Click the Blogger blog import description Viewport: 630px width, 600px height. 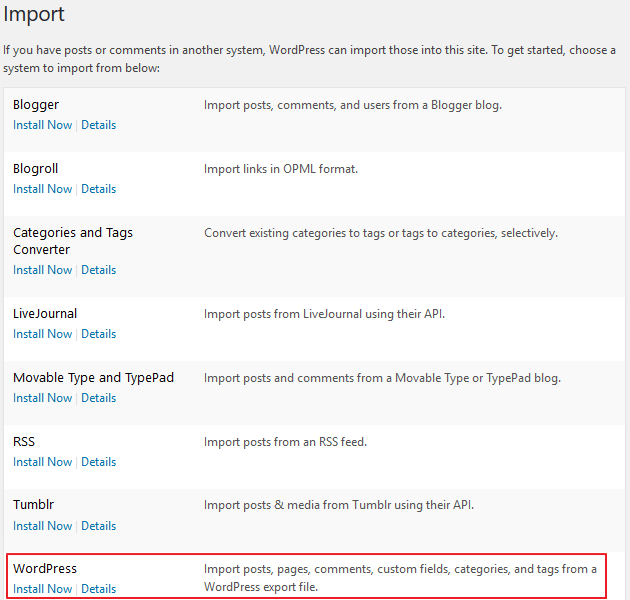pyautogui.click(x=353, y=105)
